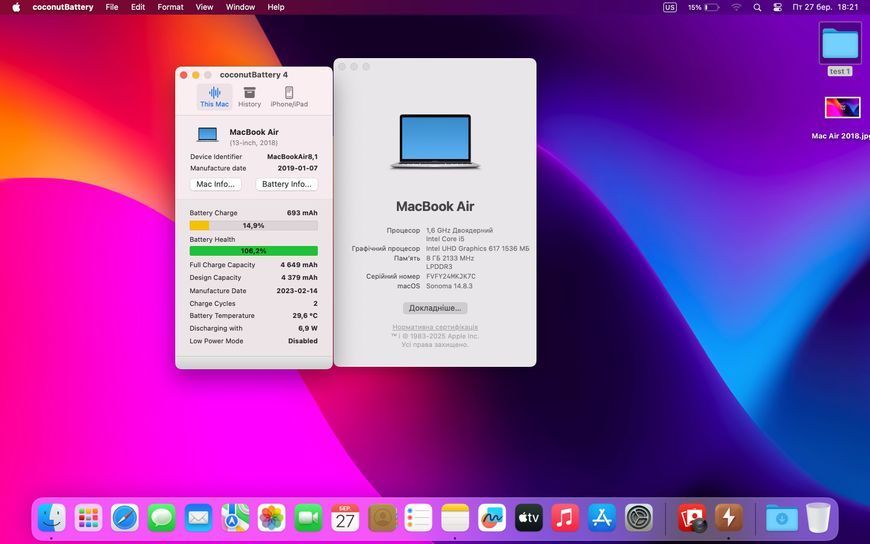Open App Store from the Dock
This screenshot has height=544, width=870.
click(602, 518)
